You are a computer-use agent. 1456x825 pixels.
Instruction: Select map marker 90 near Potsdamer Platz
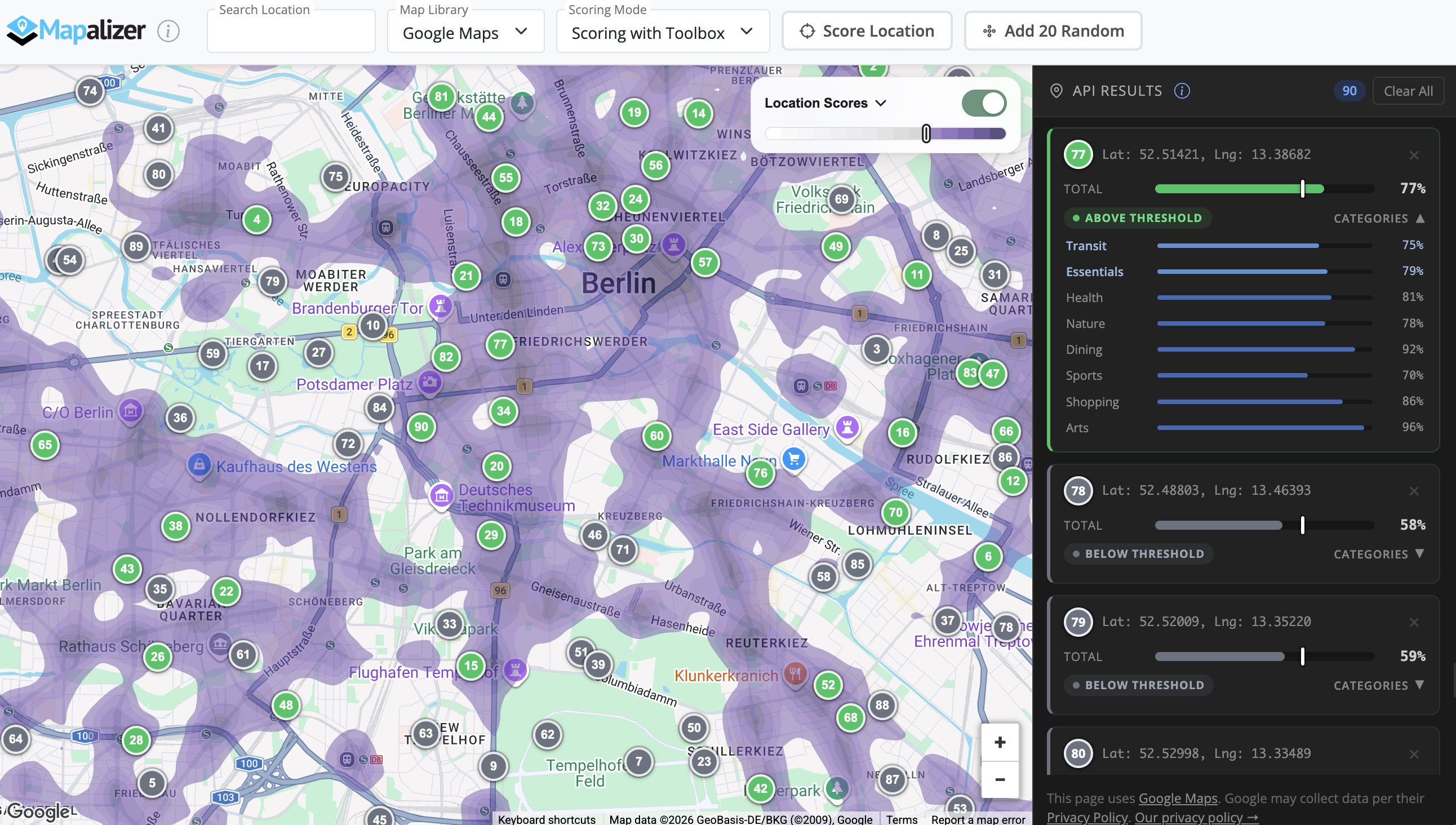pos(421,427)
